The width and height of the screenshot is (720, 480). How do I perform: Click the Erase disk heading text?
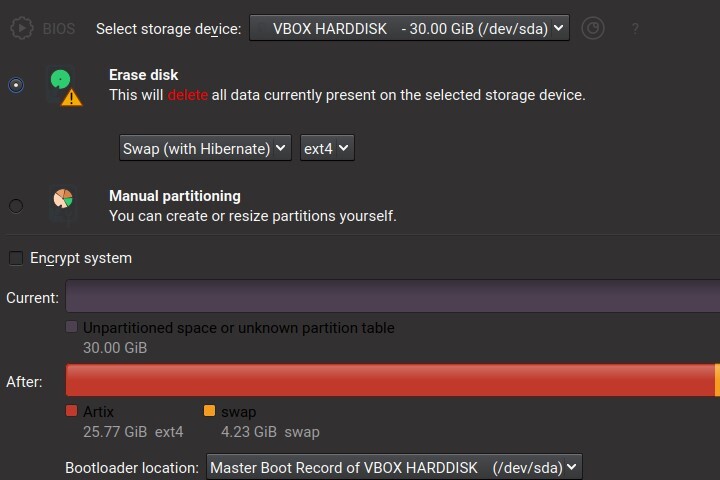pyautogui.click(x=144, y=75)
